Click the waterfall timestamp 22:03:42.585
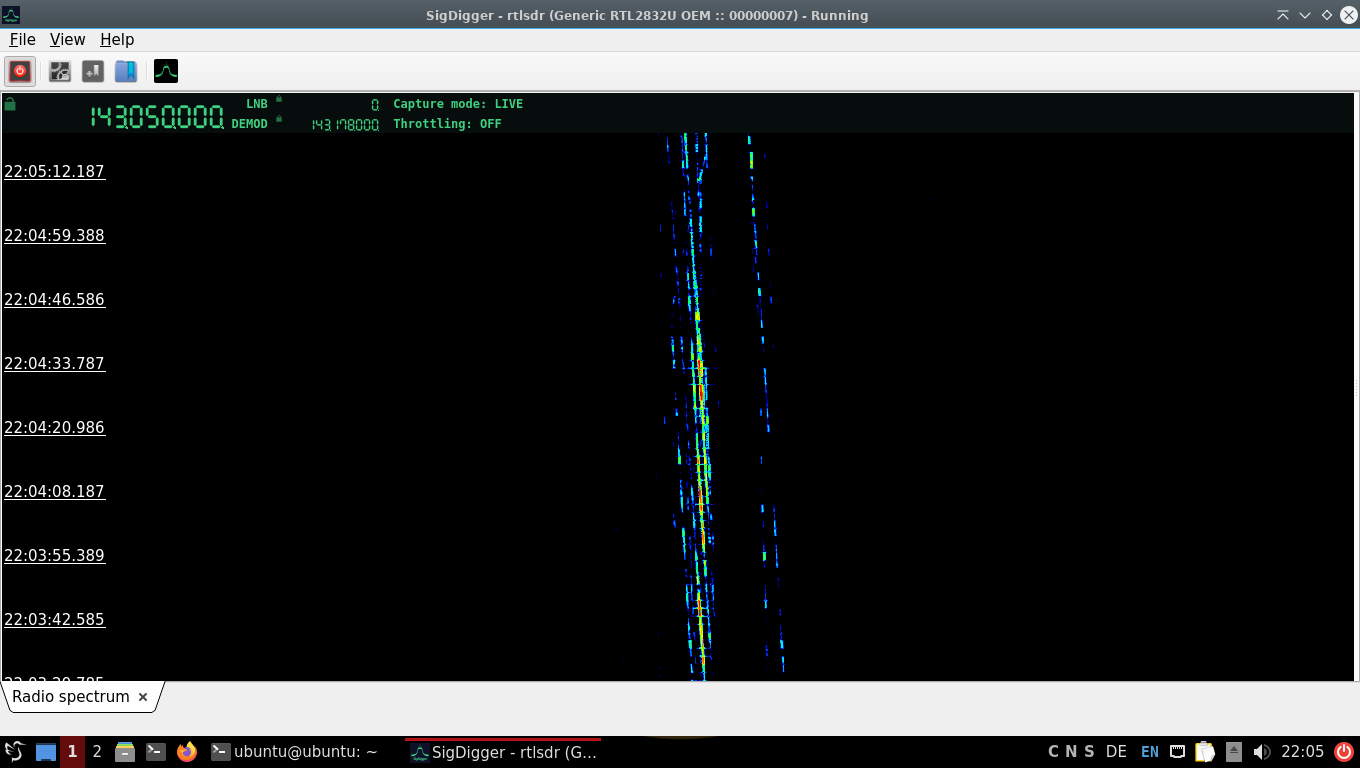 pos(55,619)
